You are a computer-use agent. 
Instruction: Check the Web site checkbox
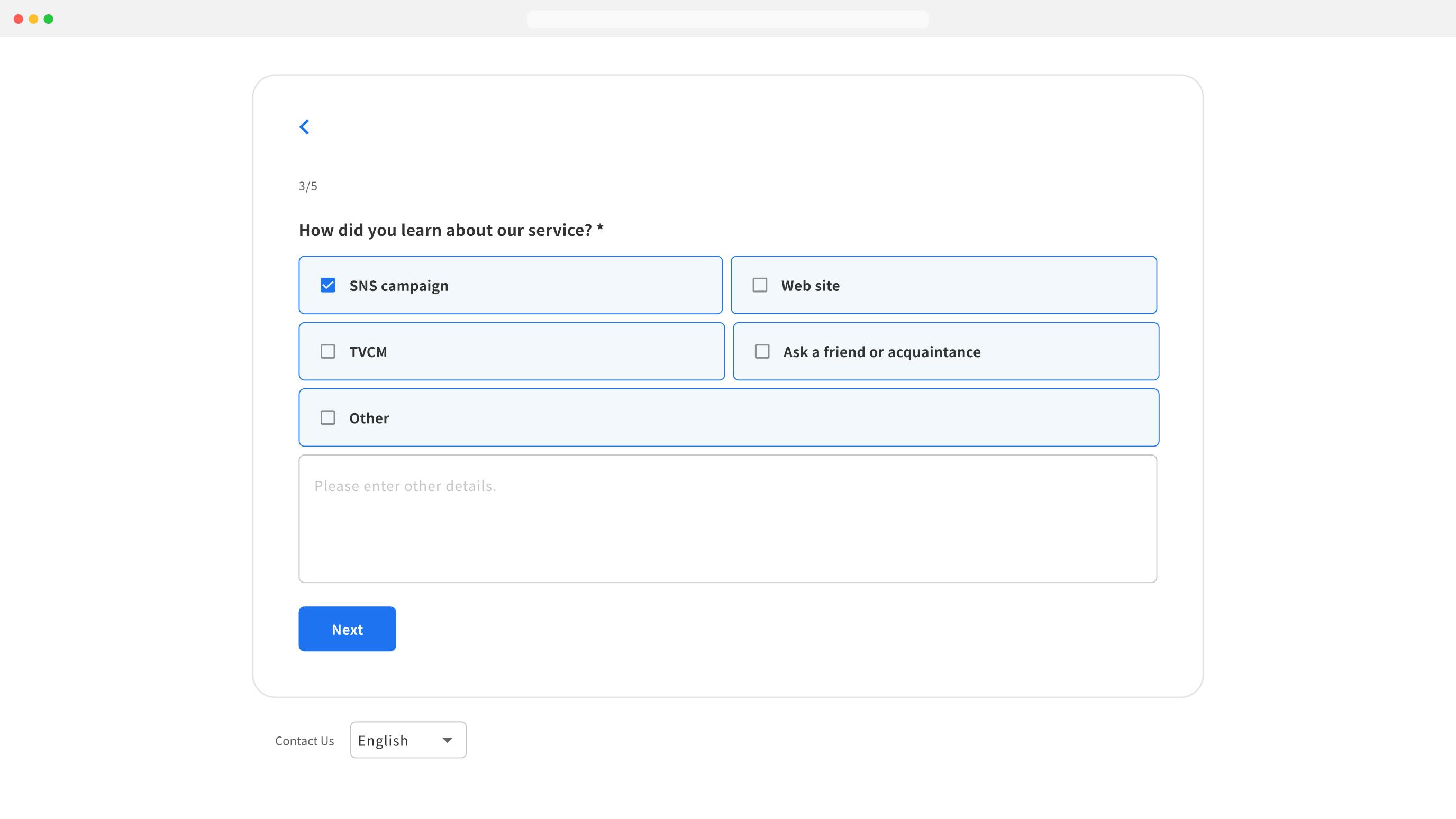pyautogui.click(x=760, y=285)
